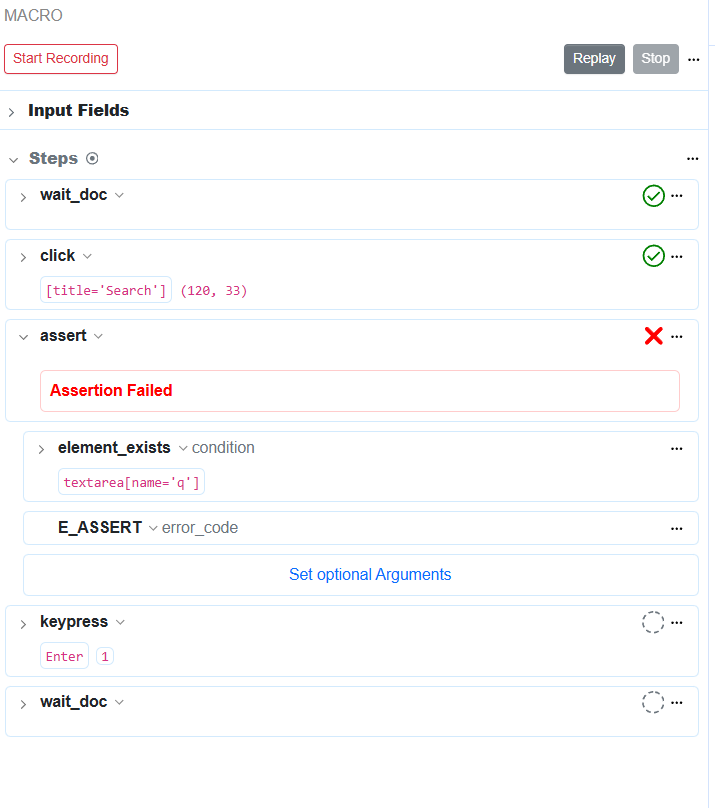Open the ellipsis options on the first wait_doc row
The image size is (715, 808).
[x=677, y=196]
